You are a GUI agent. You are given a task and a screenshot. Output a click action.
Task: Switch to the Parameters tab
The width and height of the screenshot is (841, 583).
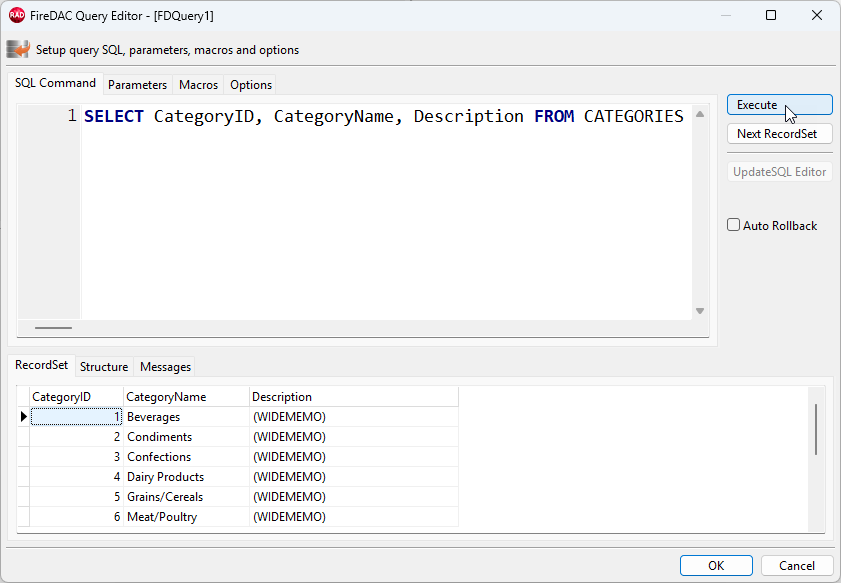[137, 85]
